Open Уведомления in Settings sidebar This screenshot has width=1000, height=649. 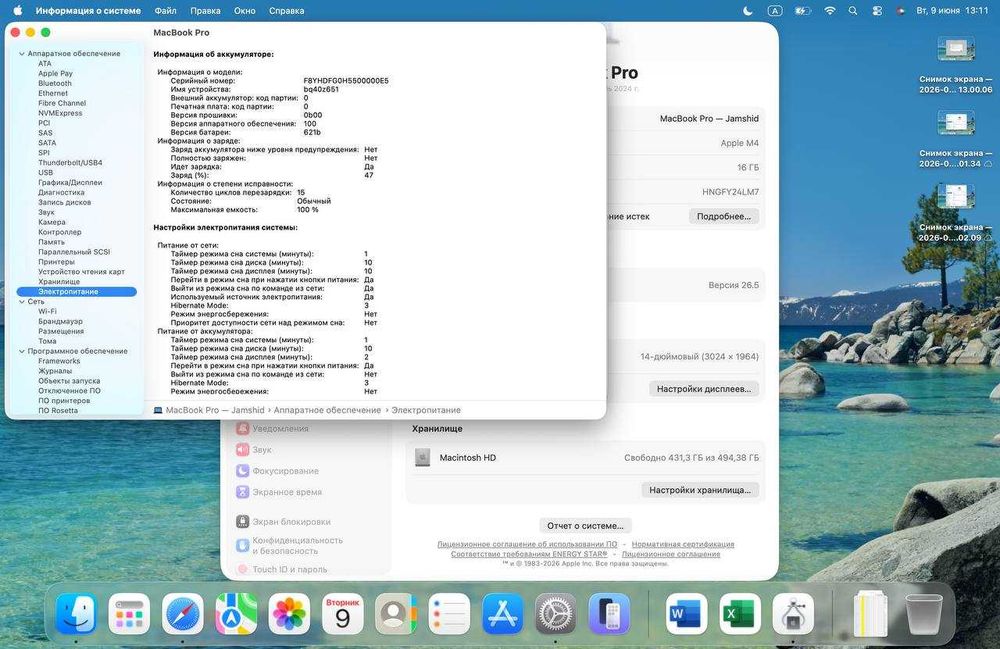click(x=272, y=428)
